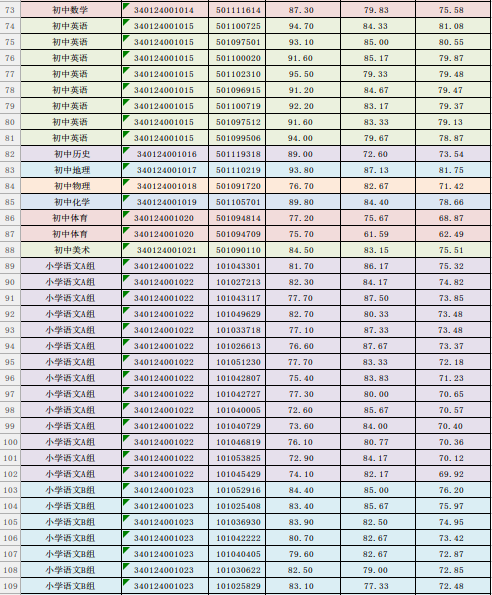The height and width of the screenshot is (595, 492).
Task: Click cell containing 501111614
Action: 238,10
